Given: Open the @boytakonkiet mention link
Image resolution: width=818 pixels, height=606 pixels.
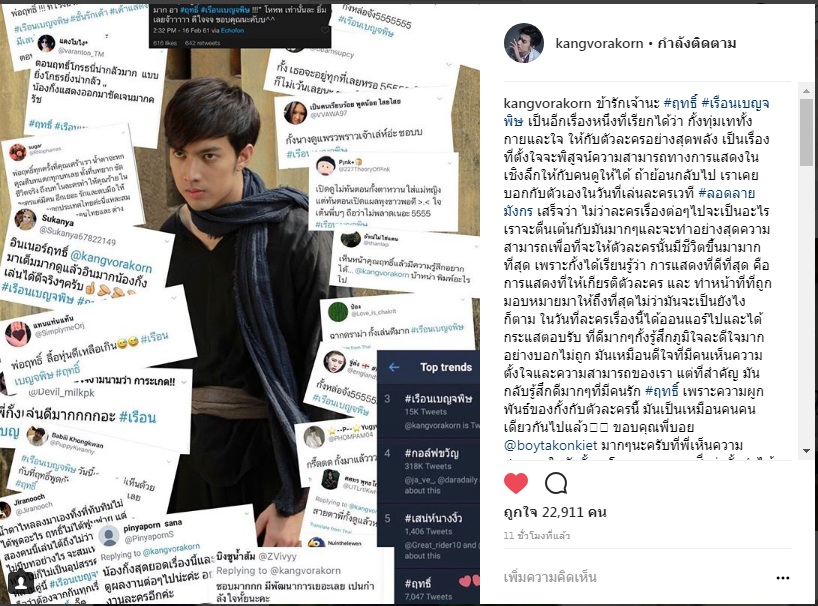Looking at the screenshot, I should [x=550, y=445].
